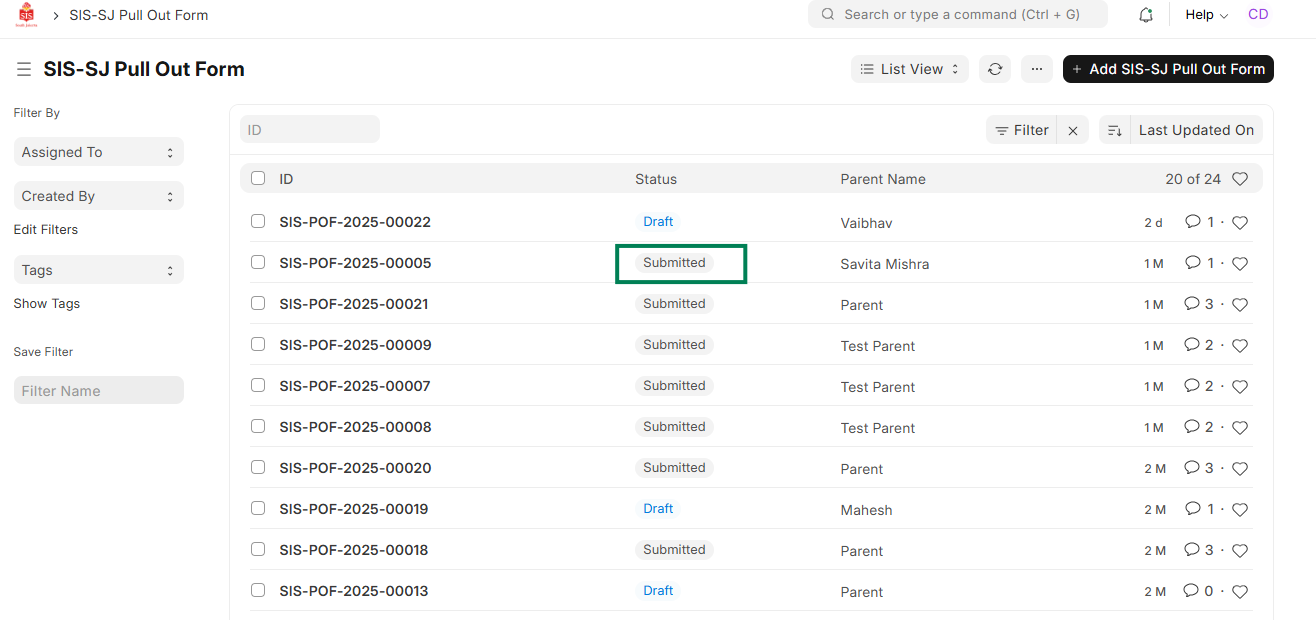
Task: Open the Created By filter dropdown
Action: pyautogui.click(x=98, y=196)
